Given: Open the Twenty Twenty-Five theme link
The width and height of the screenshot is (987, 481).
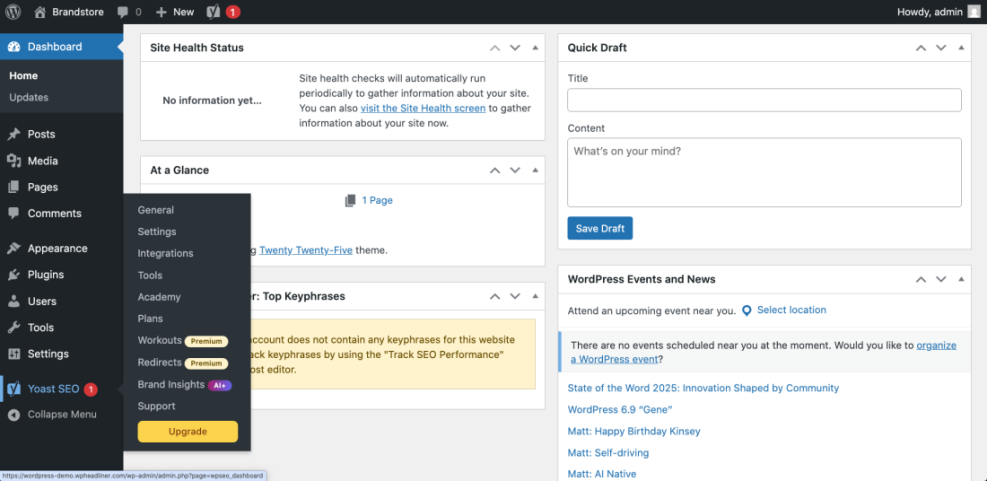Looking at the screenshot, I should 306,250.
